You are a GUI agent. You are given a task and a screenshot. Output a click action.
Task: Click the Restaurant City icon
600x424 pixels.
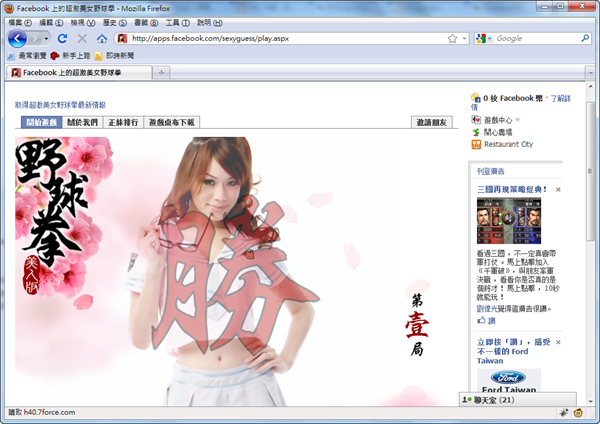[x=476, y=144]
